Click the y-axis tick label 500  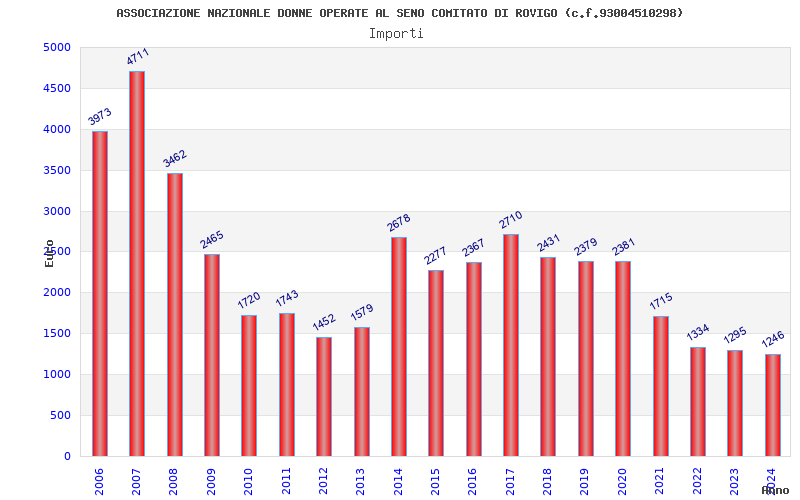coord(60,415)
